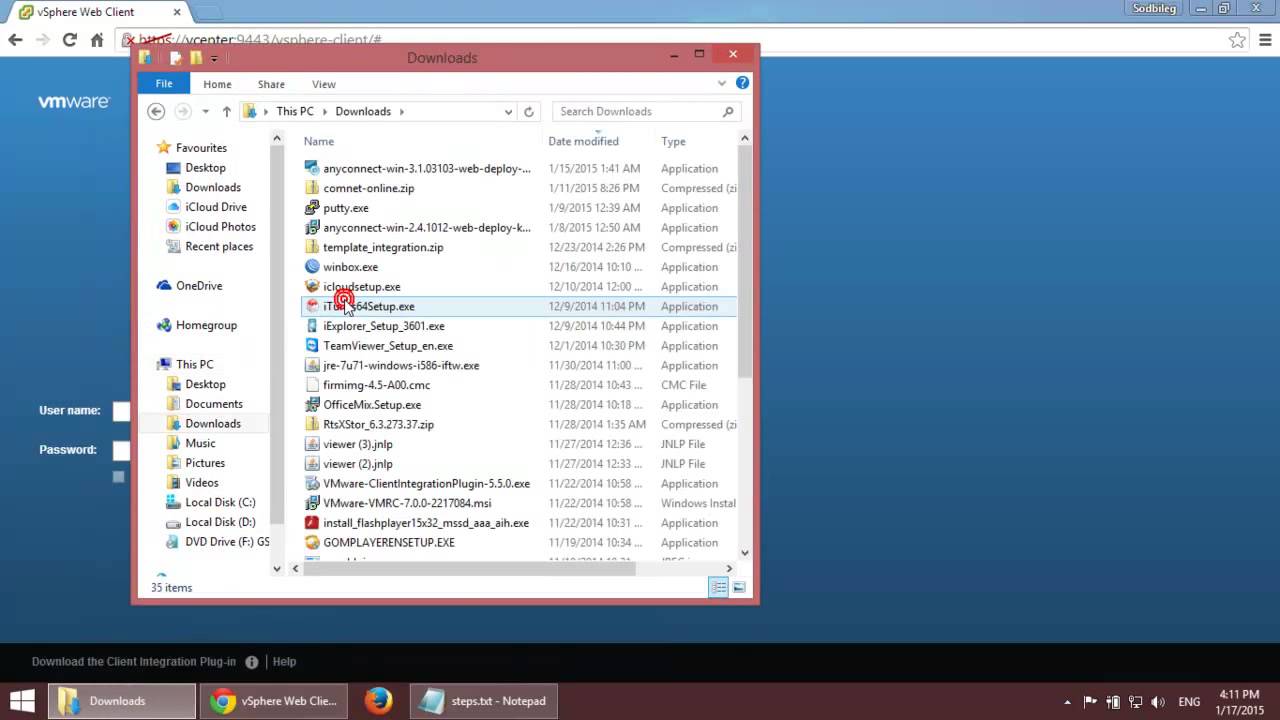The width and height of the screenshot is (1280, 720).
Task: Sort by Type column header
Action: [x=673, y=142]
